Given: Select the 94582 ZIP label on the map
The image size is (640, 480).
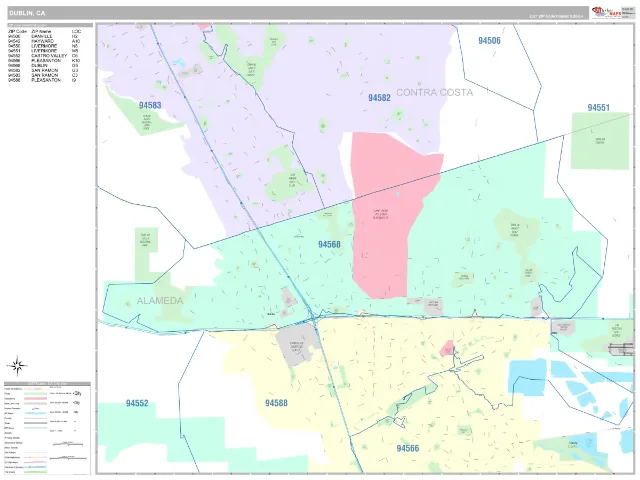Looking at the screenshot, I should click(379, 98).
